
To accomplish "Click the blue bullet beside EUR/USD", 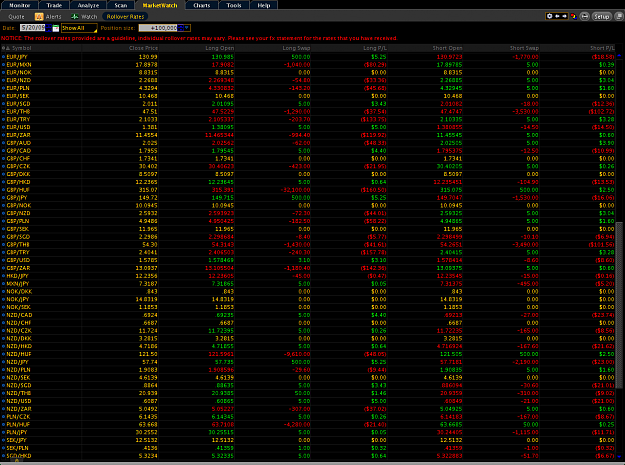I will pos(4,128).
